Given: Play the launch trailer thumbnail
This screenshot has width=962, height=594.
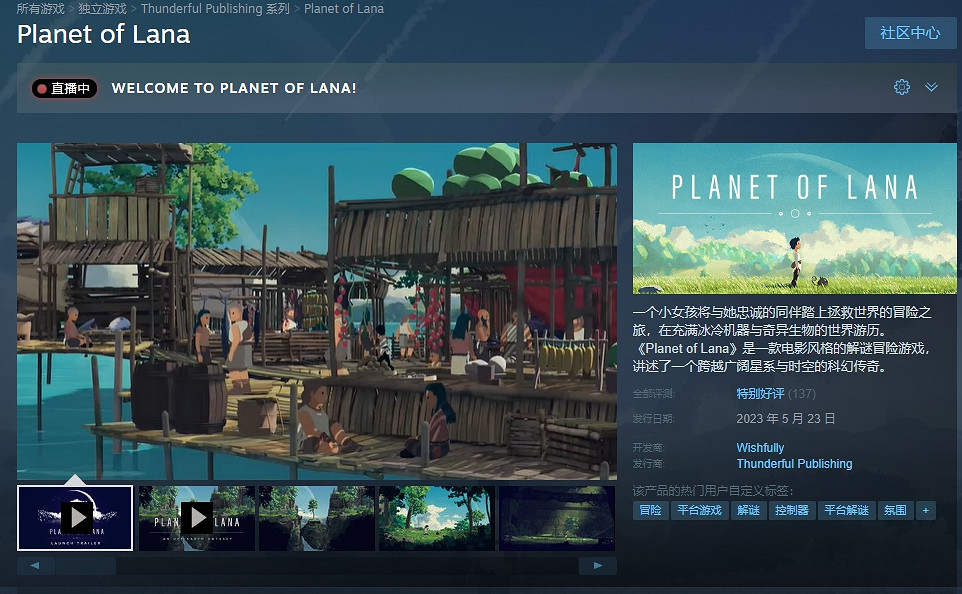Looking at the screenshot, I should 75,517.
